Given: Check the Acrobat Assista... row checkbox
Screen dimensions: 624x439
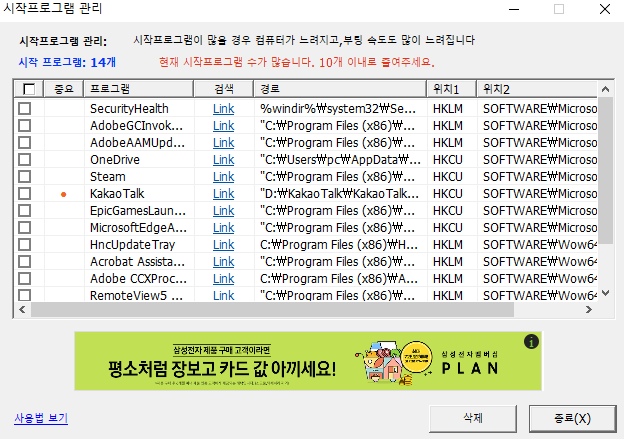Looking at the screenshot, I should (x=25, y=262).
